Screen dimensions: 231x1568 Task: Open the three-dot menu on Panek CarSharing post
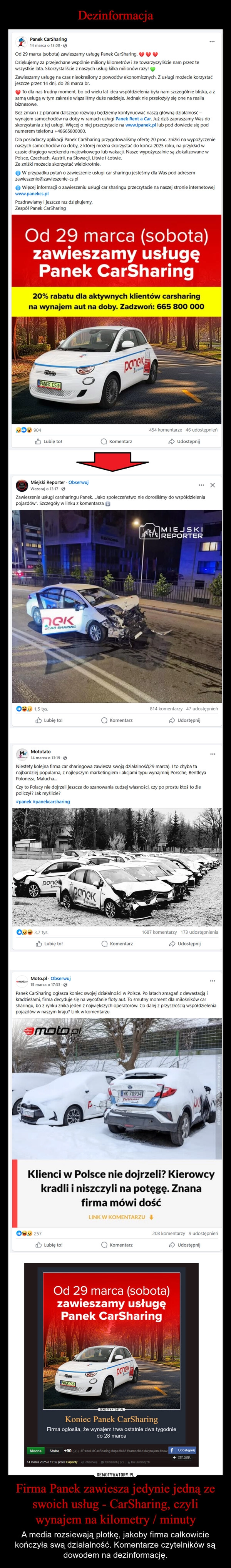[x=212, y=42]
